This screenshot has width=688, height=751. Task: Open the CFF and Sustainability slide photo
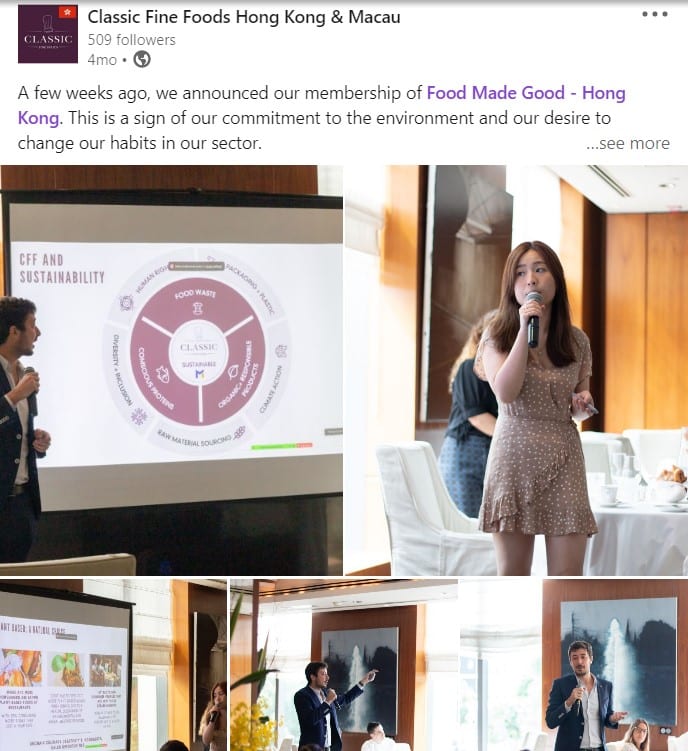coord(171,370)
